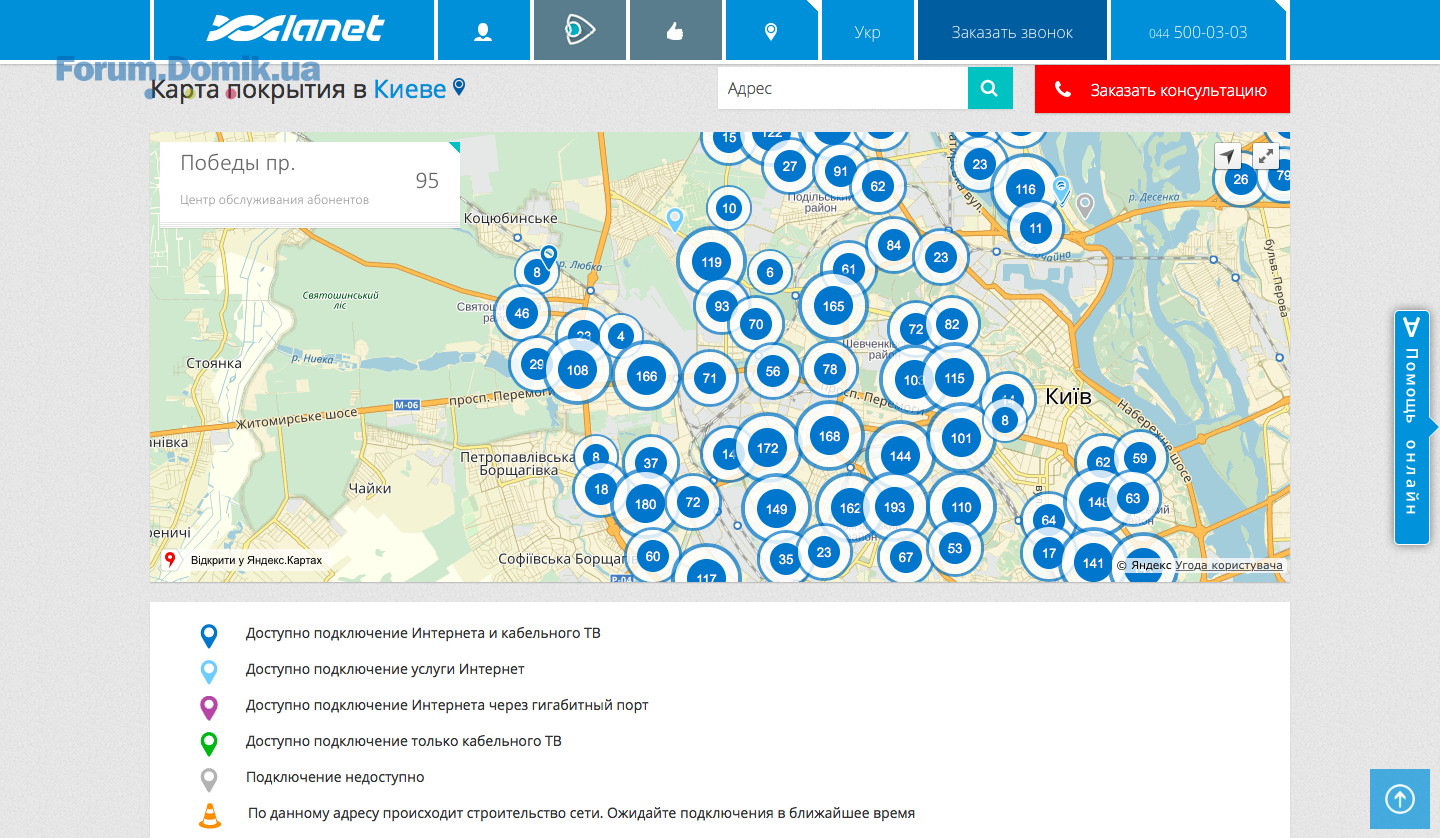Select text Подключение недоступно
The width and height of the screenshot is (1440, 838).
pos(335,777)
